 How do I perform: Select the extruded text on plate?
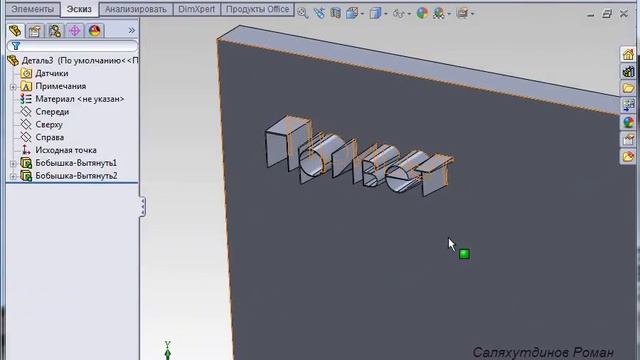tap(359, 157)
